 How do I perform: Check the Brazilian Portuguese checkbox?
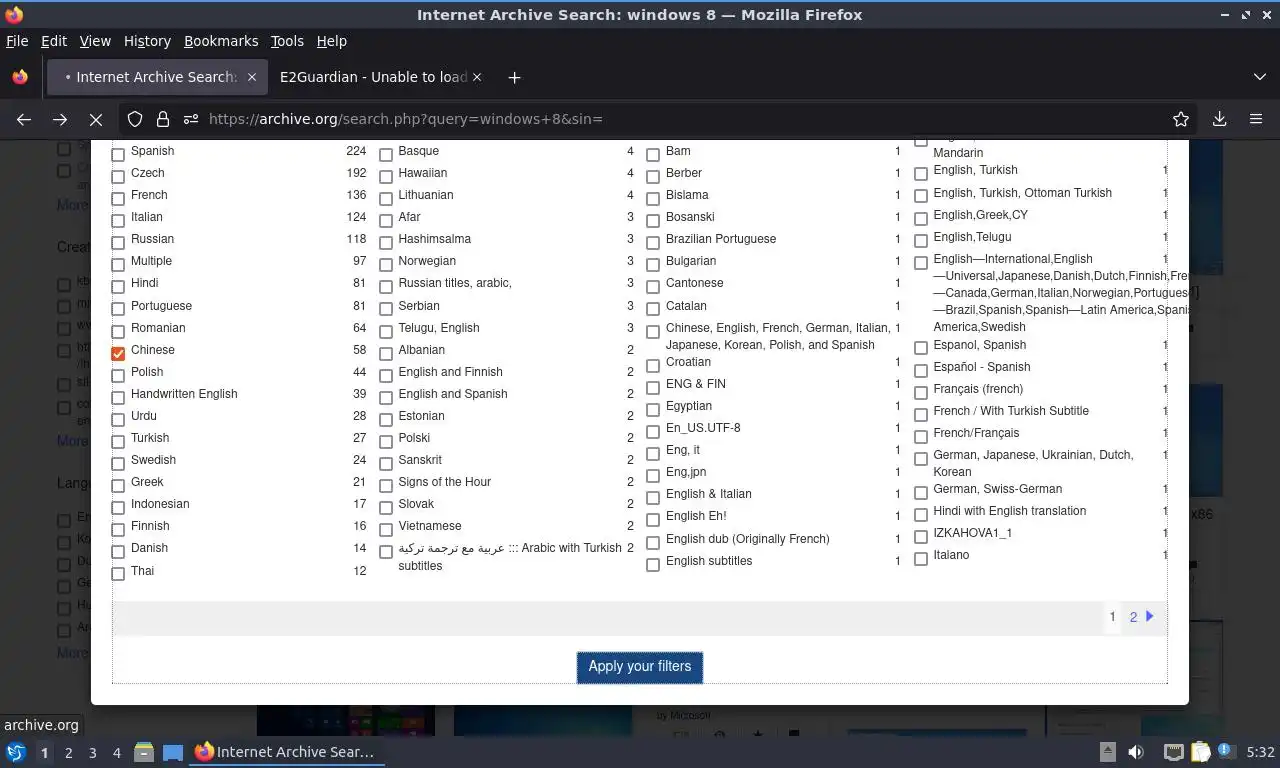(x=653, y=242)
